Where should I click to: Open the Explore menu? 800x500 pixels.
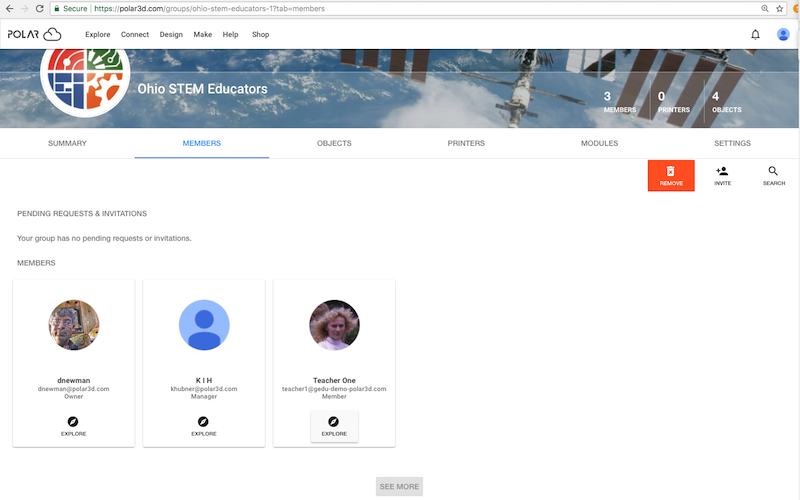97,34
